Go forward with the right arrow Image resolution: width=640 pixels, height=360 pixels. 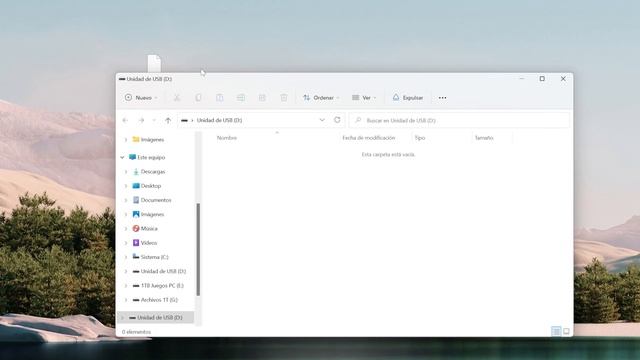[x=141, y=120]
